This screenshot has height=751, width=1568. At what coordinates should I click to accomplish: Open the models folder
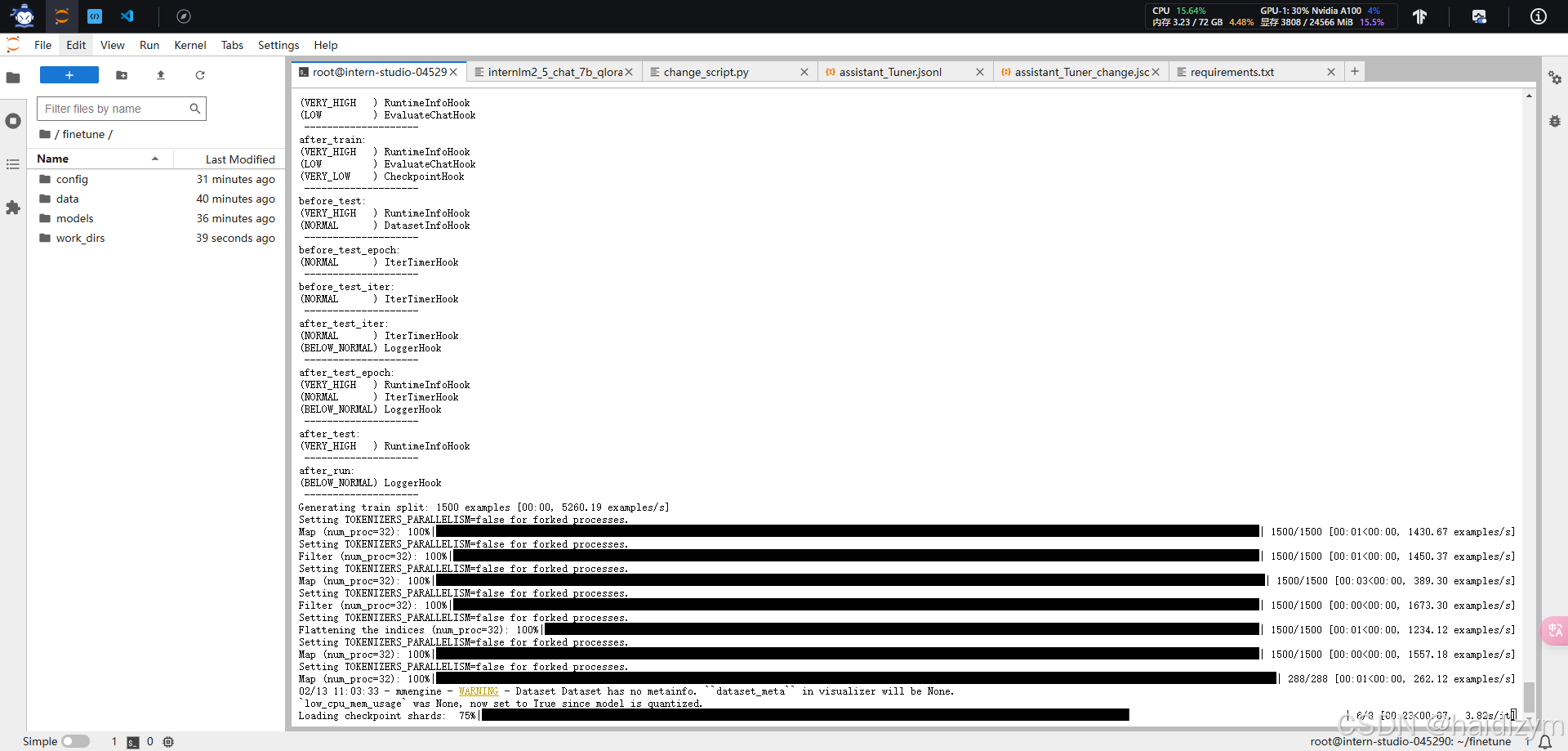coord(157,218)
